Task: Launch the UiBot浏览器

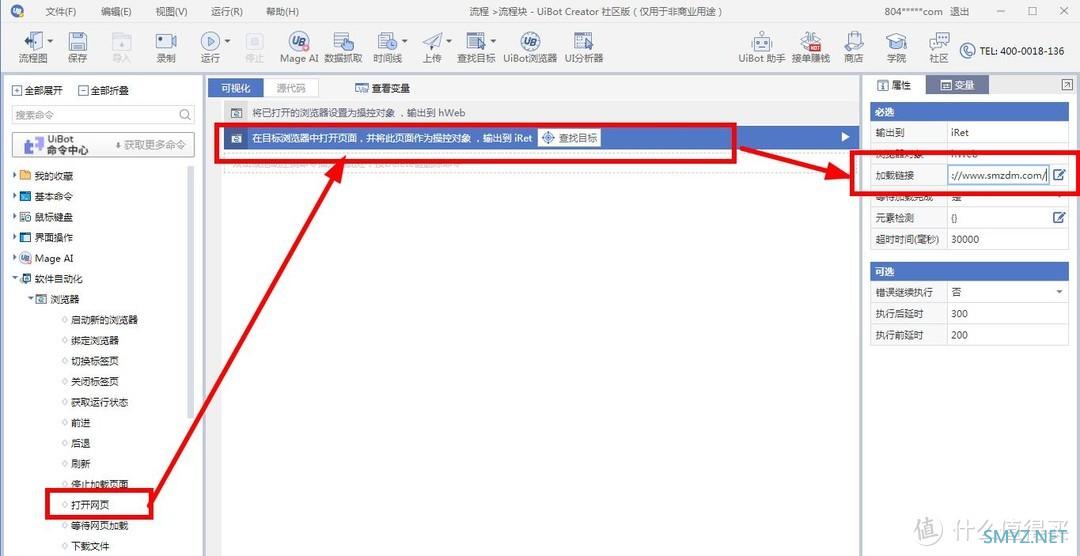Action: 530,48
